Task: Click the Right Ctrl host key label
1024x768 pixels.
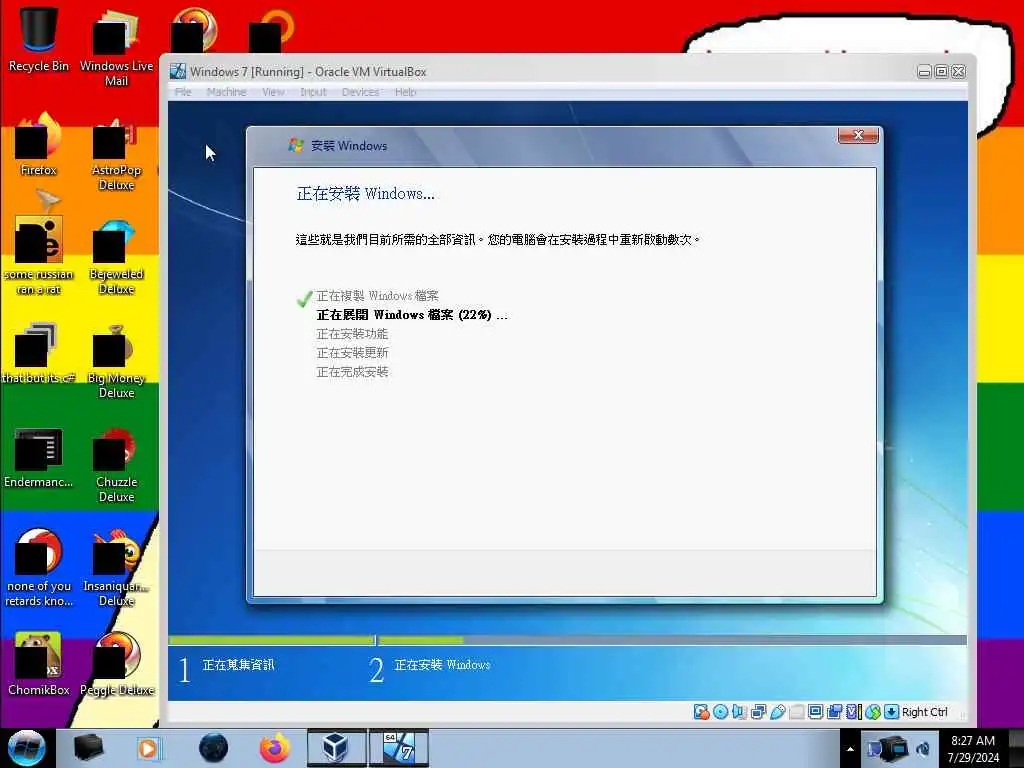Action: (924, 712)
